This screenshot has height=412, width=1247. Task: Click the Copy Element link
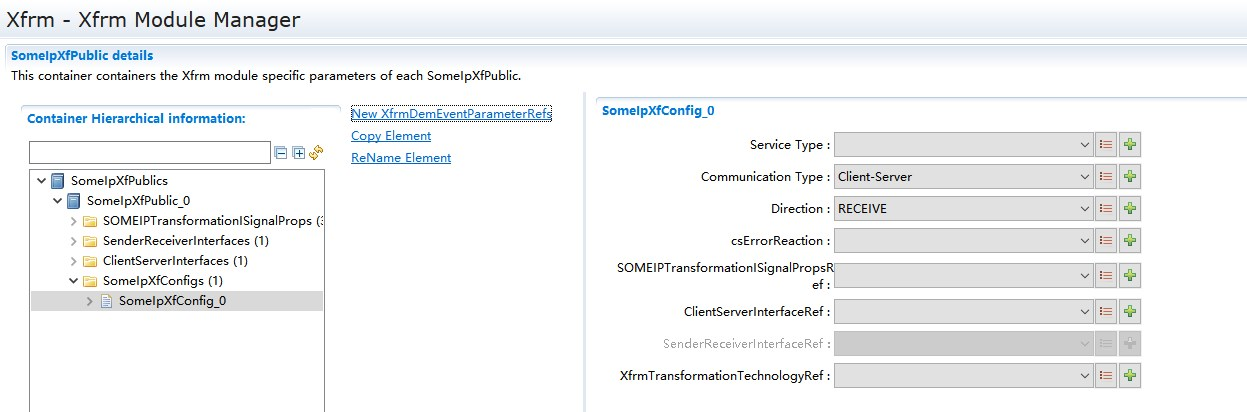click(391, 136)
